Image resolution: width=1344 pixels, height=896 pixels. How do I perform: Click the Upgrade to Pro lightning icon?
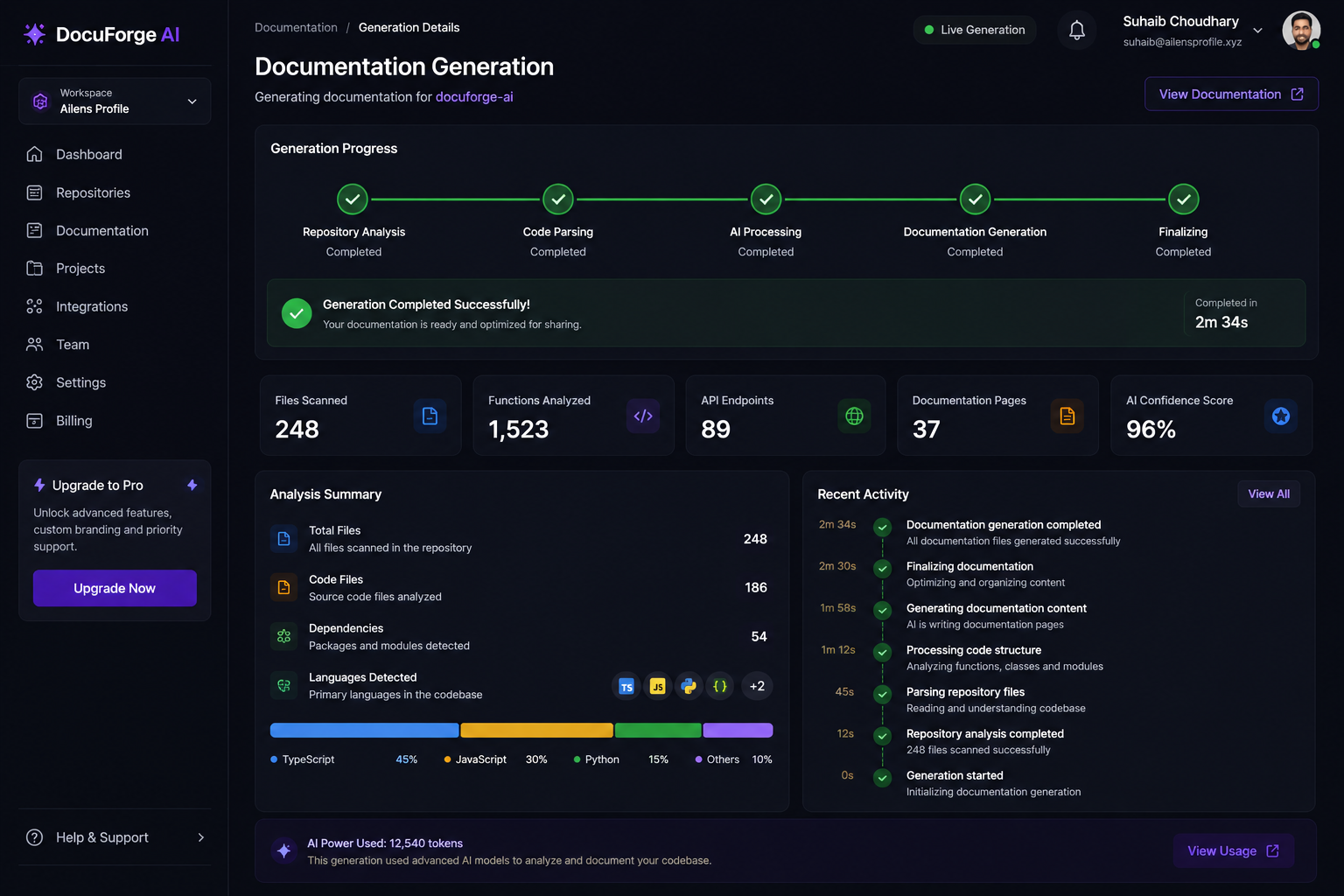click(39, 485)
